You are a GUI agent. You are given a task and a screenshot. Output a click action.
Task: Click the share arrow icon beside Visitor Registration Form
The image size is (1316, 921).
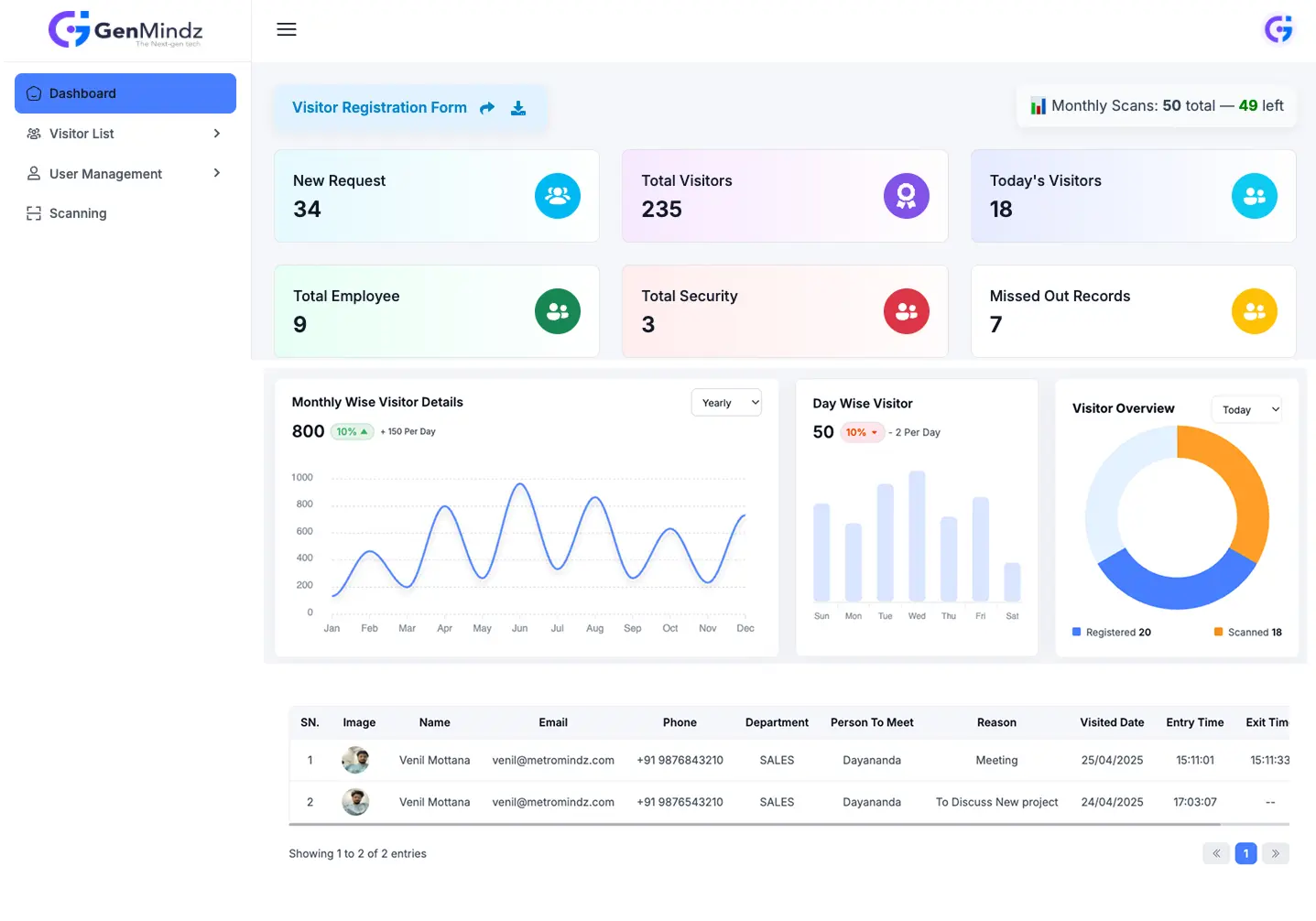coord(487,108)
